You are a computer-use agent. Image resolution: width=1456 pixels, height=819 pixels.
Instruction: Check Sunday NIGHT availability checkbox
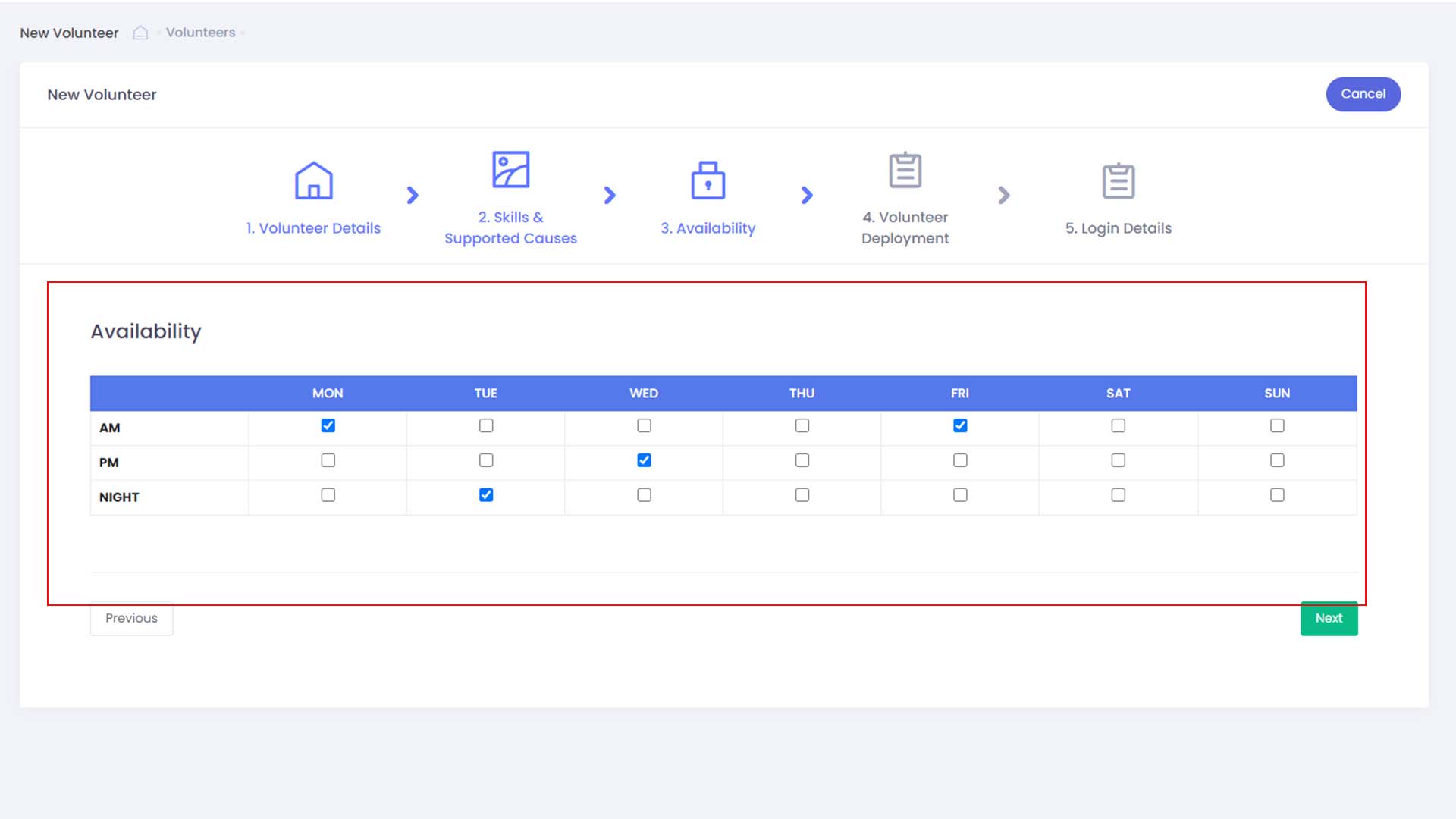(x=1277, y=495)
